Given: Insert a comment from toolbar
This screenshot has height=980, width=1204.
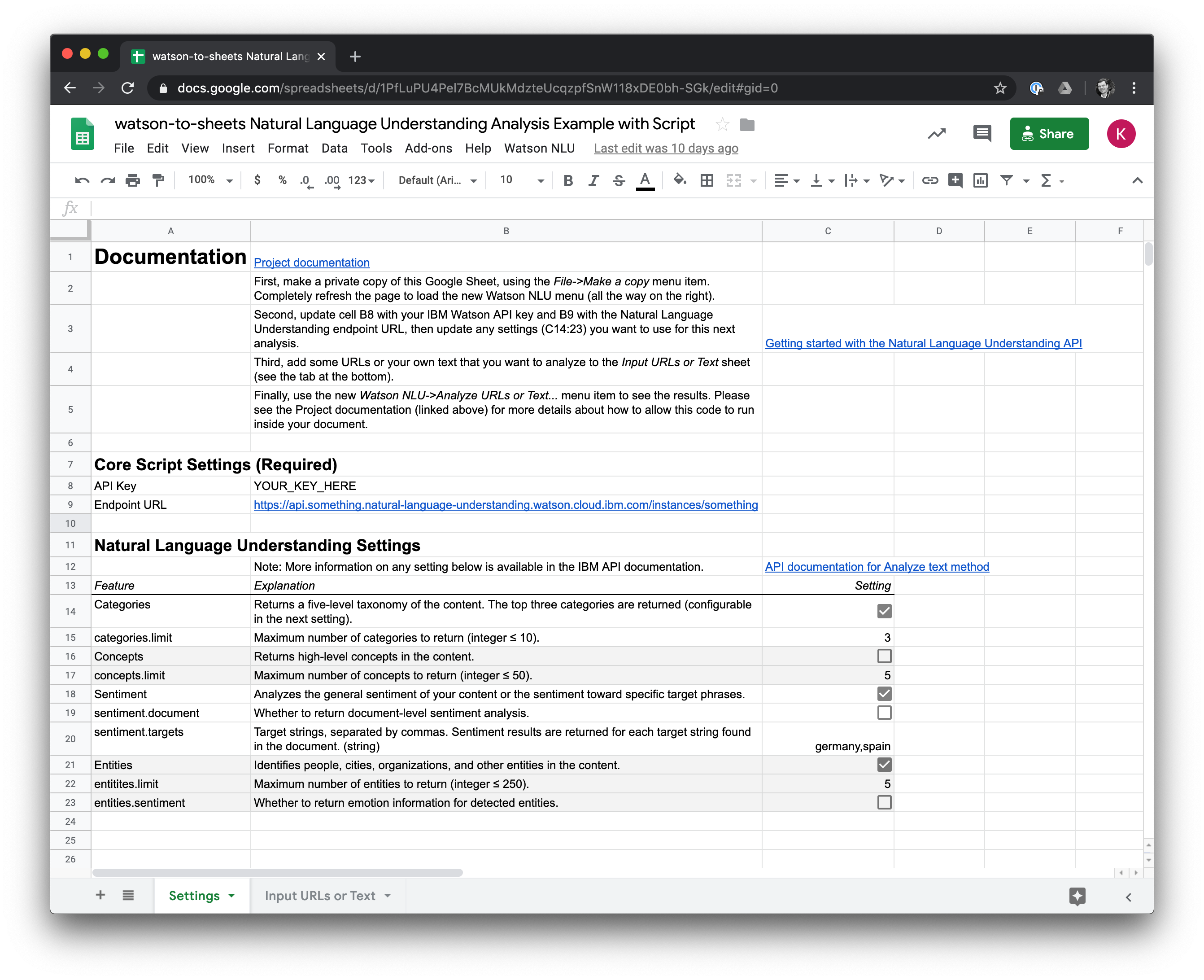Looking at the screenshot, I should click(955, 181).
